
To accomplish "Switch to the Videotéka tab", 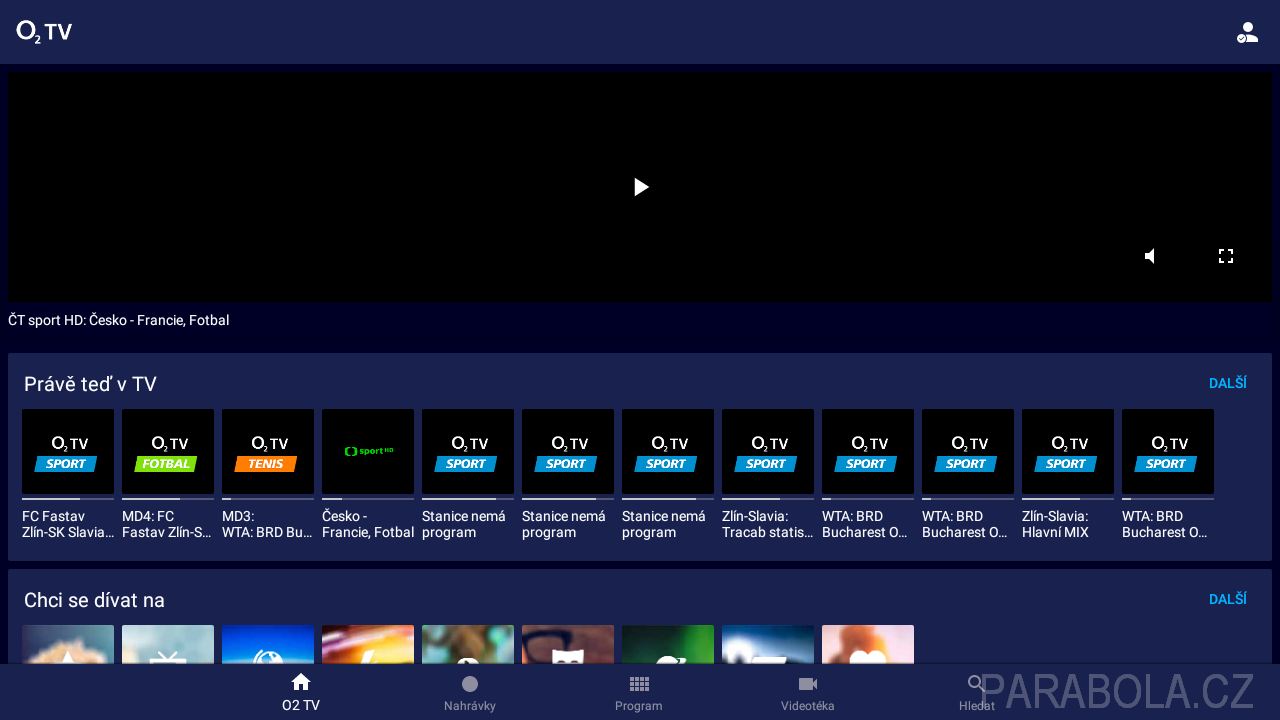I will [808, 692].
